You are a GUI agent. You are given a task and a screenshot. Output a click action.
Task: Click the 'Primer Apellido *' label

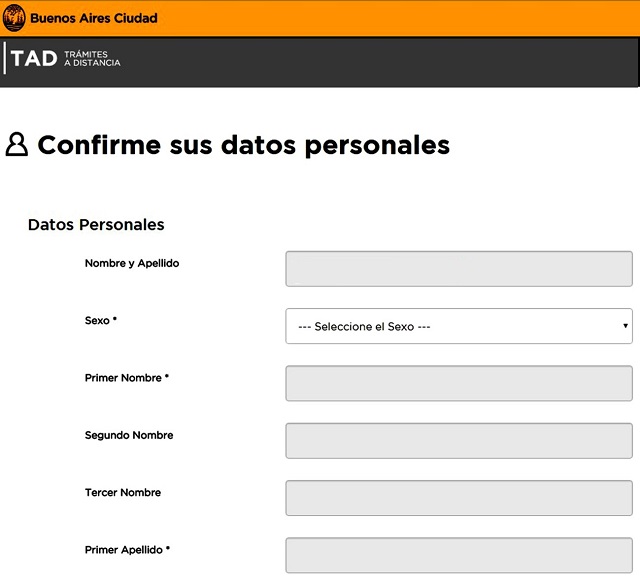pos(128,549)
